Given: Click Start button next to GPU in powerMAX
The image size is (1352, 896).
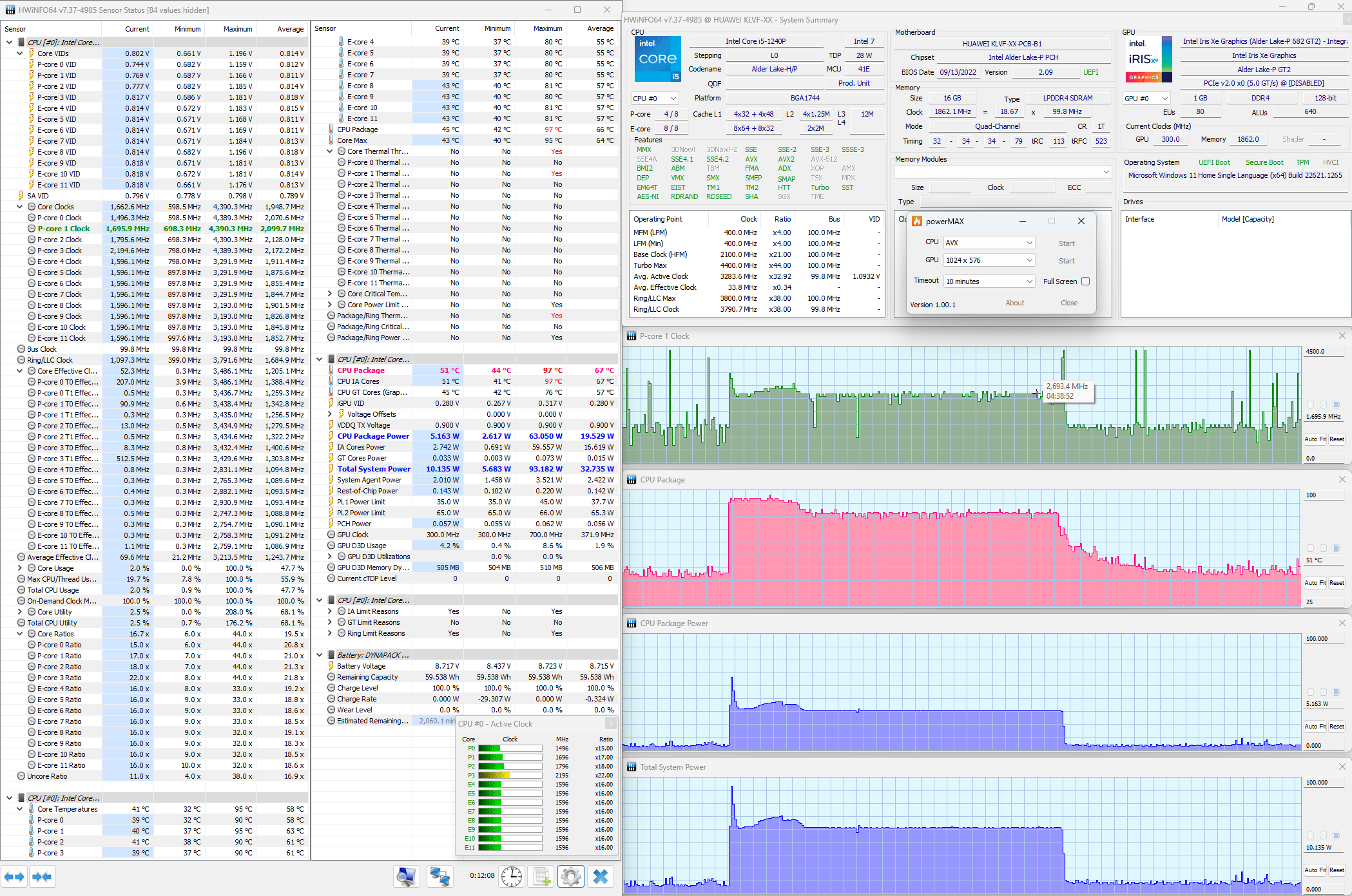Looking at the screenshot, I should click(1067, 261).
